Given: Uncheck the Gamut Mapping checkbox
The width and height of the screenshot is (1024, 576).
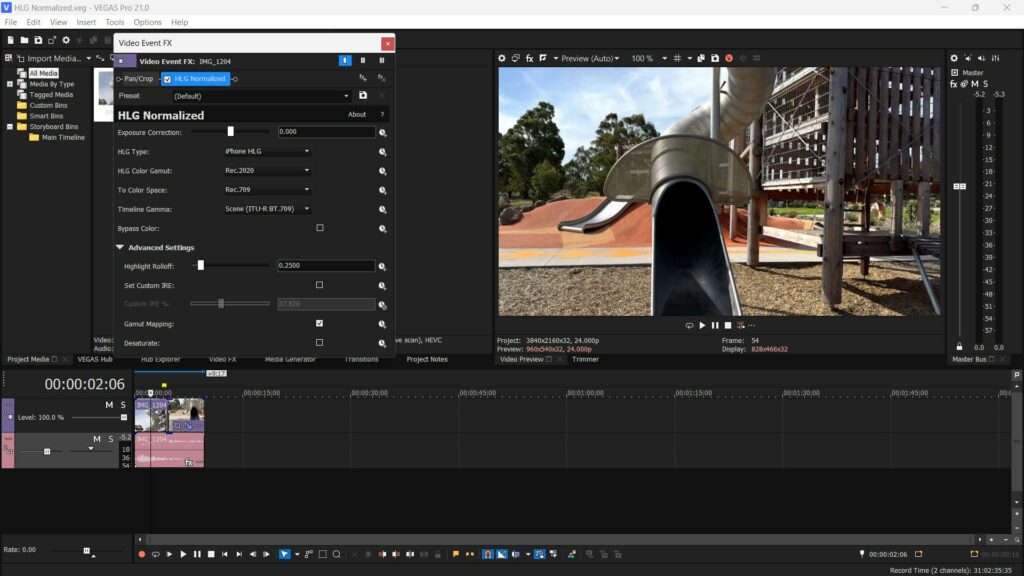Looking at the screenshot, I should point(320,324).
